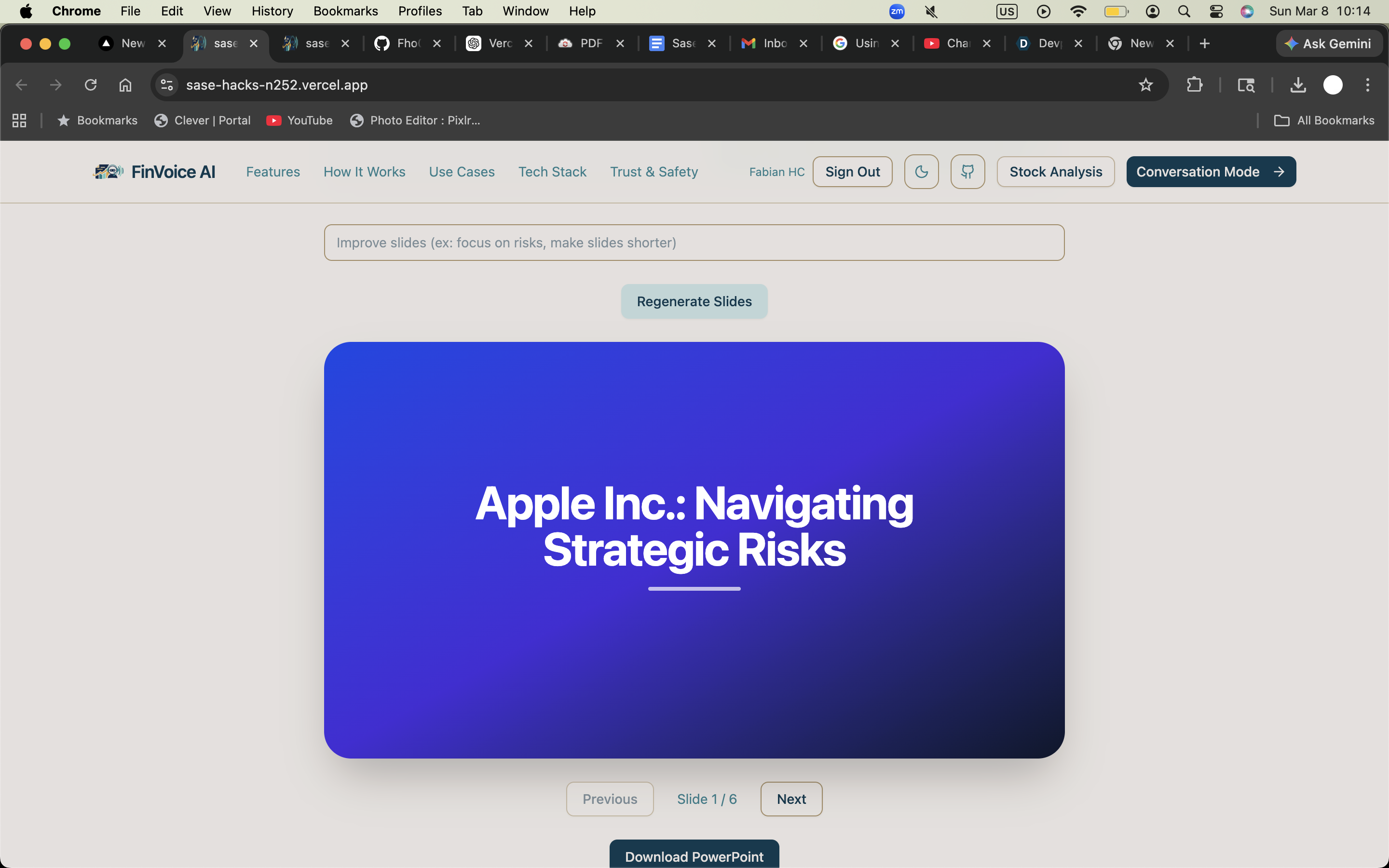Go to Chrome home page icon

[125, 85]
